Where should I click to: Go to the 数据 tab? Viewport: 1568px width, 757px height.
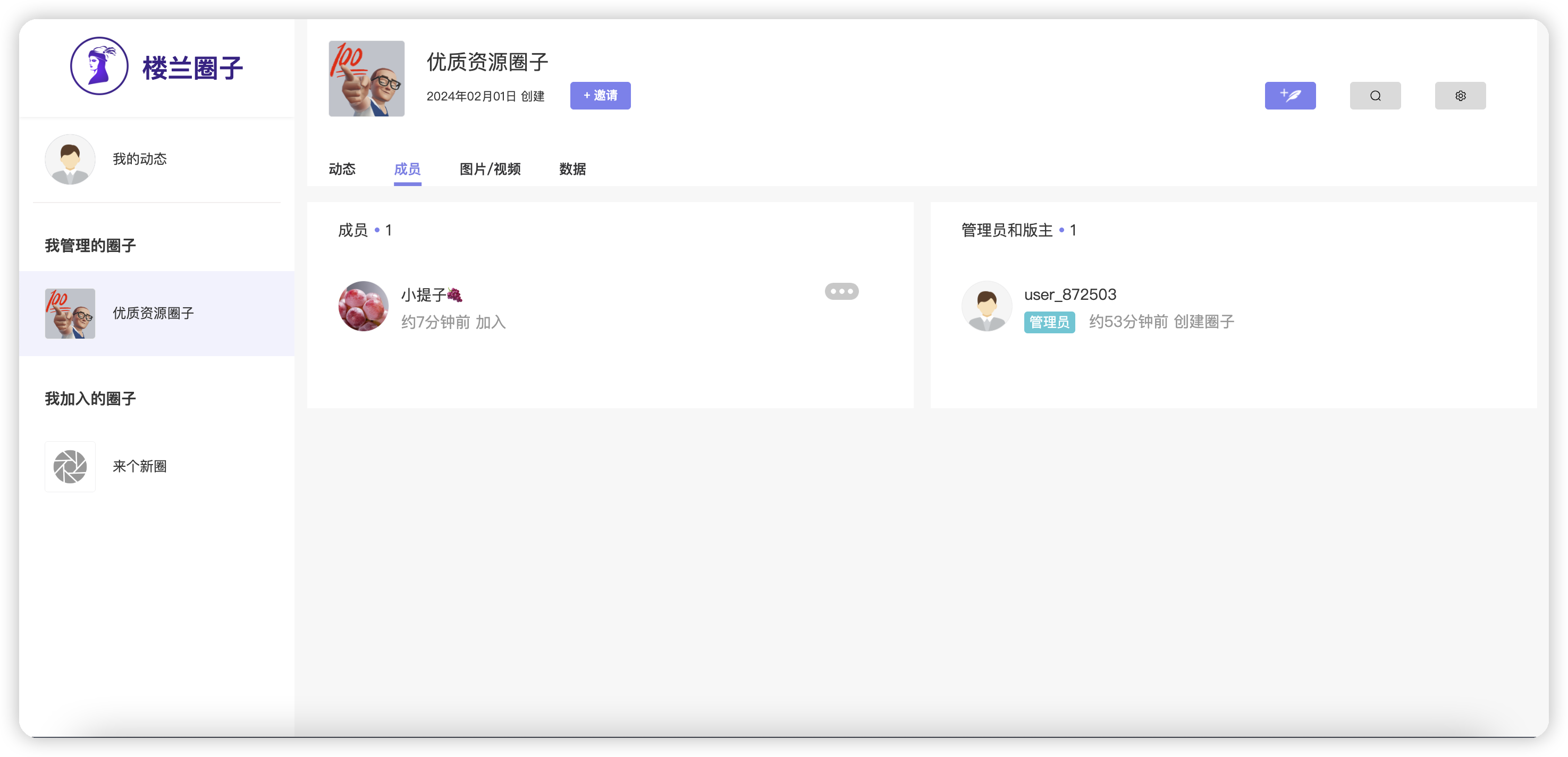[x=572, y=169]
